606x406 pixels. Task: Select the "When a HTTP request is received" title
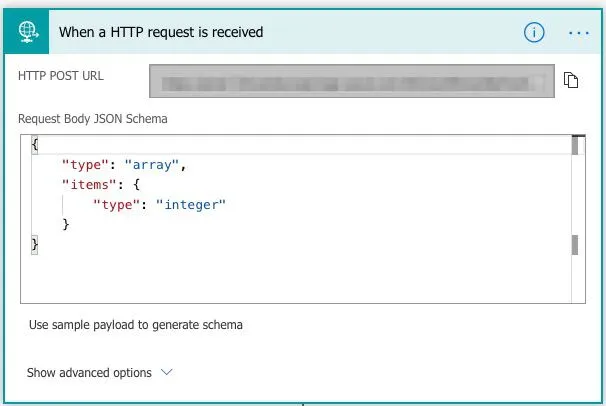coord(161,32)
